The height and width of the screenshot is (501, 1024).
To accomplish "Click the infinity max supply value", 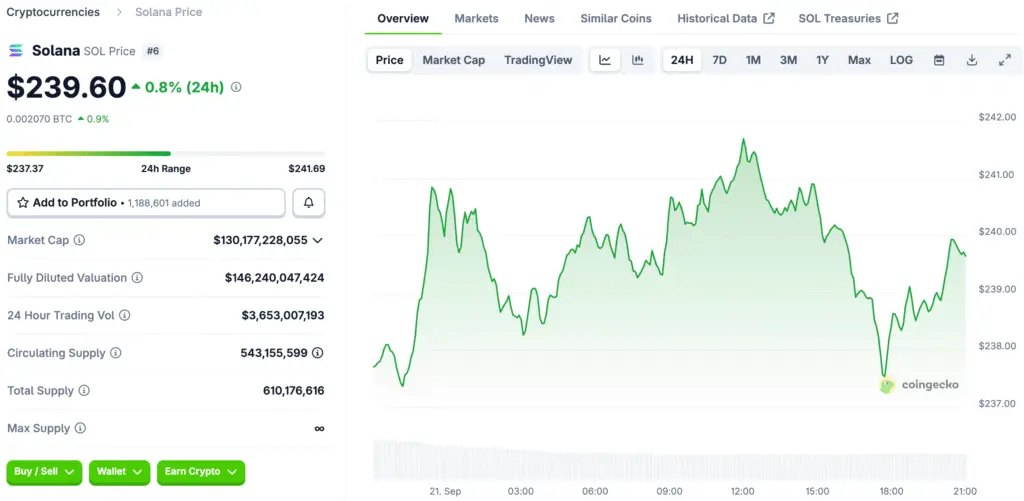I will coord(319,428).
